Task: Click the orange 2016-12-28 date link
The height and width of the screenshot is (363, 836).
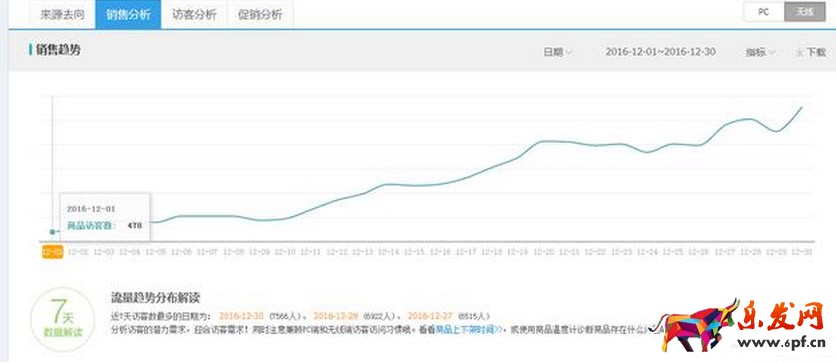Action: [x=336, y=316]
